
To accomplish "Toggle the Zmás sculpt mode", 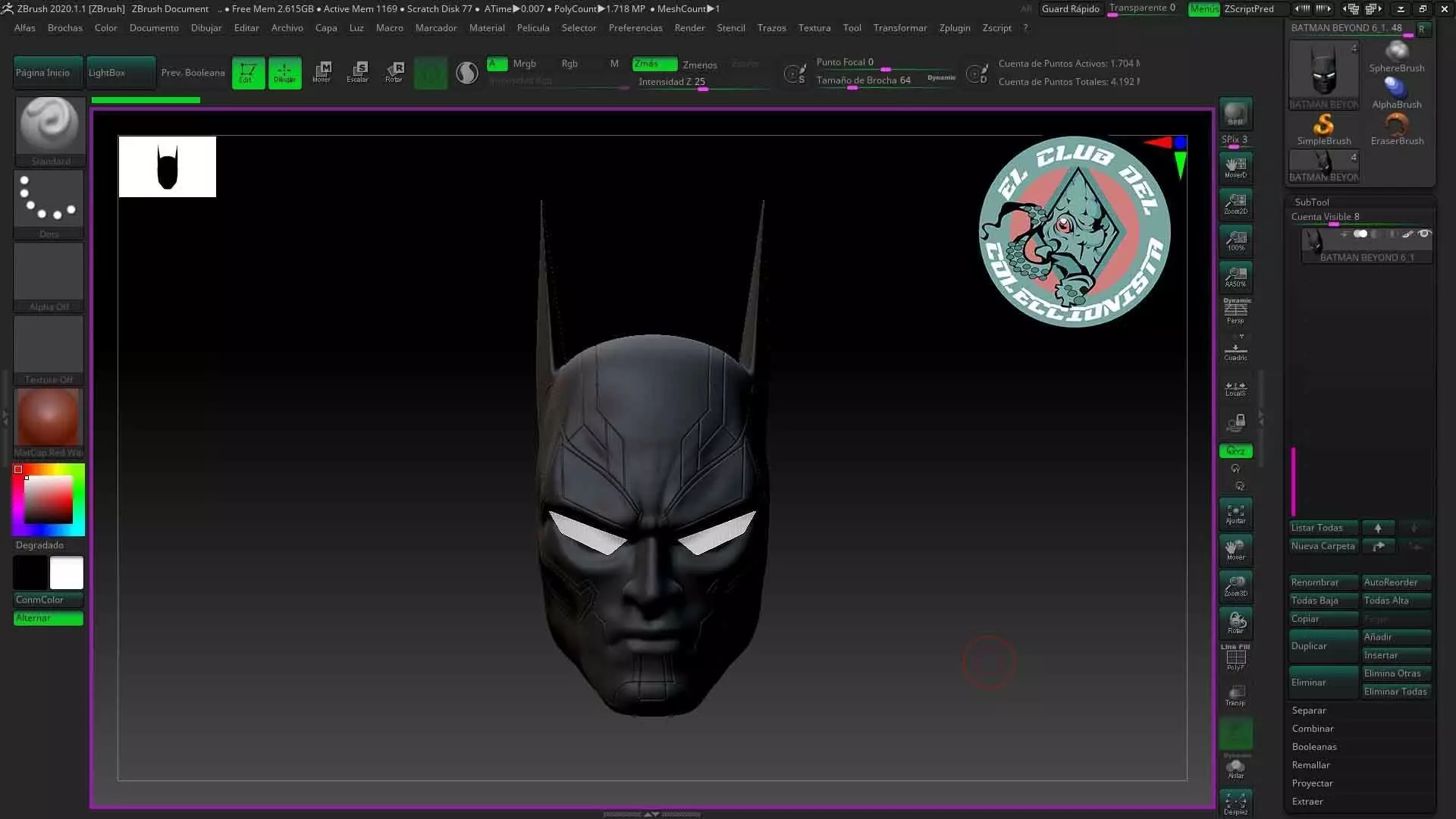I will pos(654,64).
